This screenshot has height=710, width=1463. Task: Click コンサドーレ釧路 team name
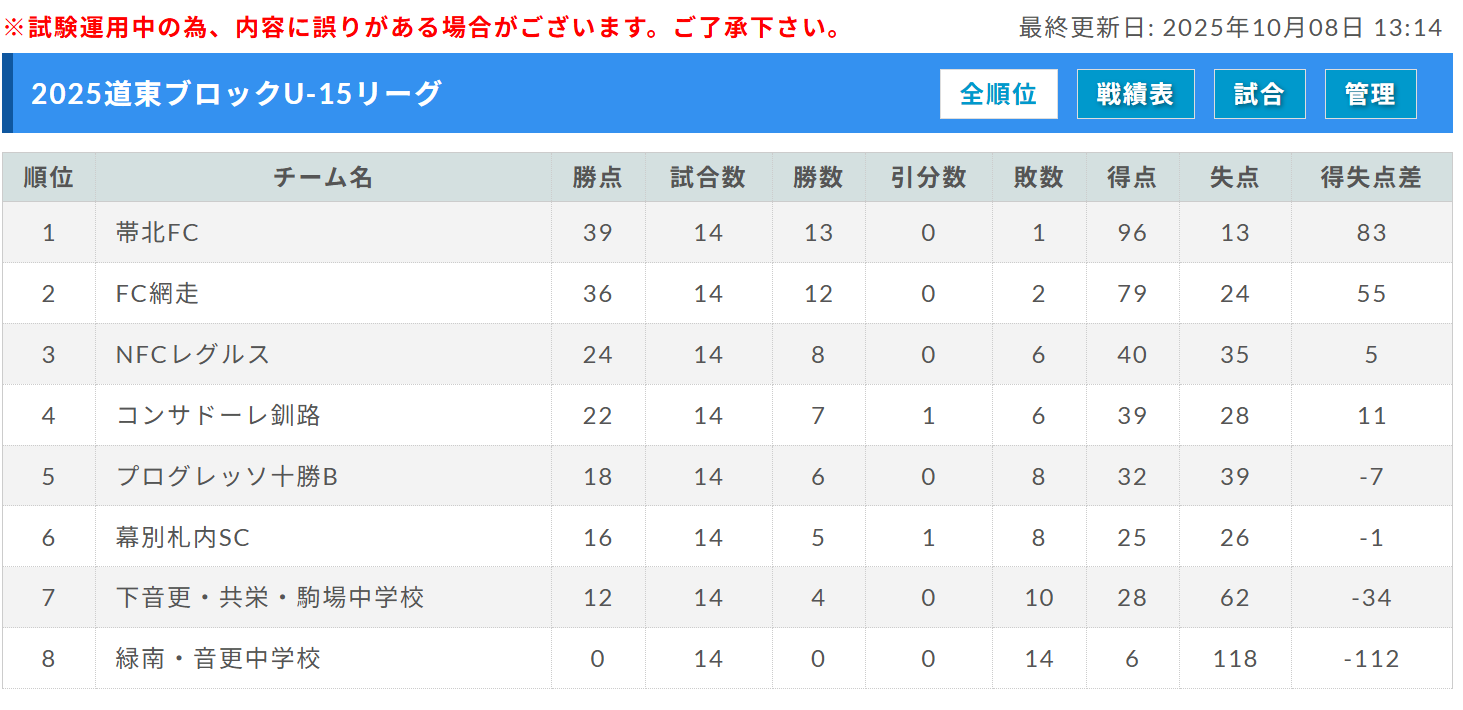coord(218,416)
